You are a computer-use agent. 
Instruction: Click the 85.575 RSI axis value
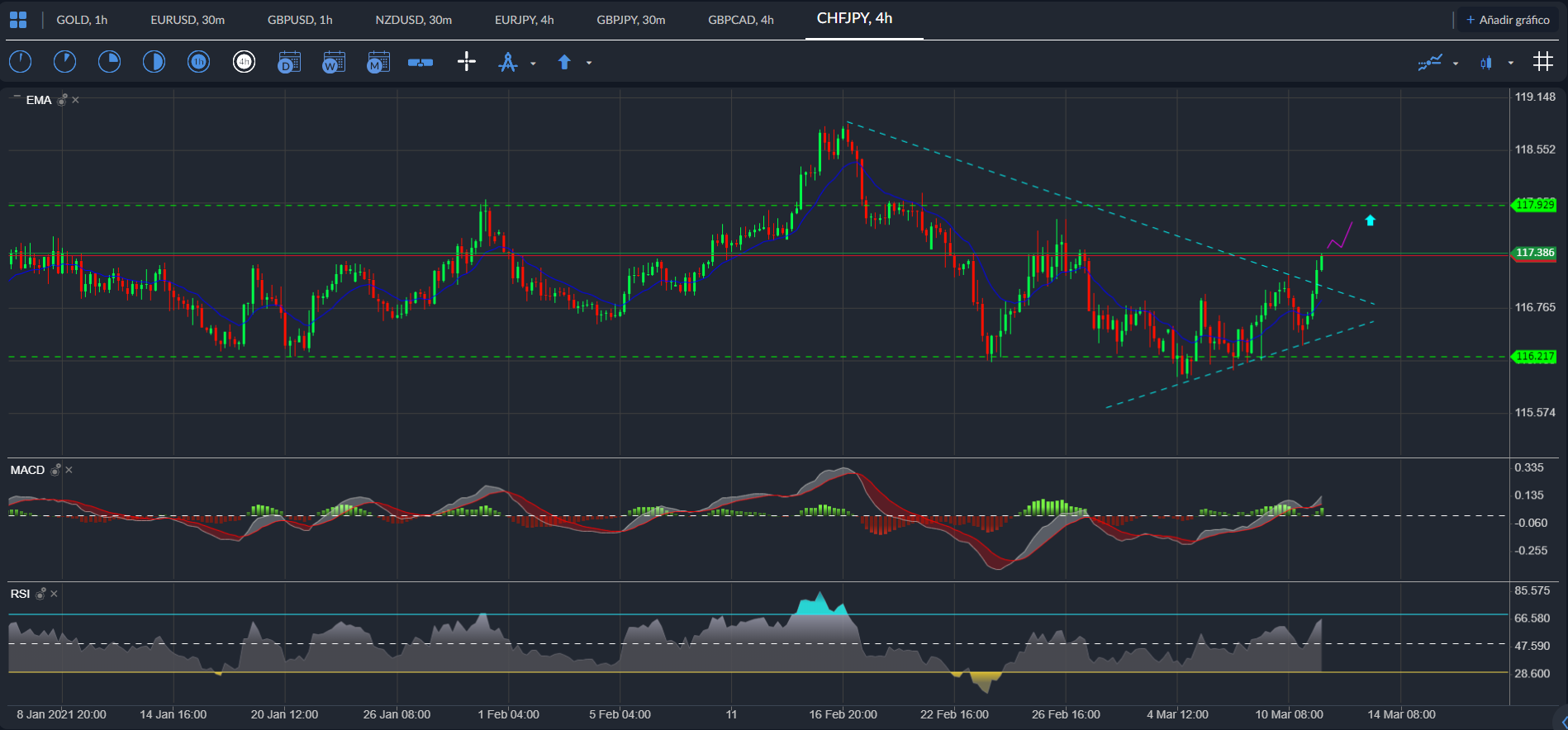tap(1532, 590)
